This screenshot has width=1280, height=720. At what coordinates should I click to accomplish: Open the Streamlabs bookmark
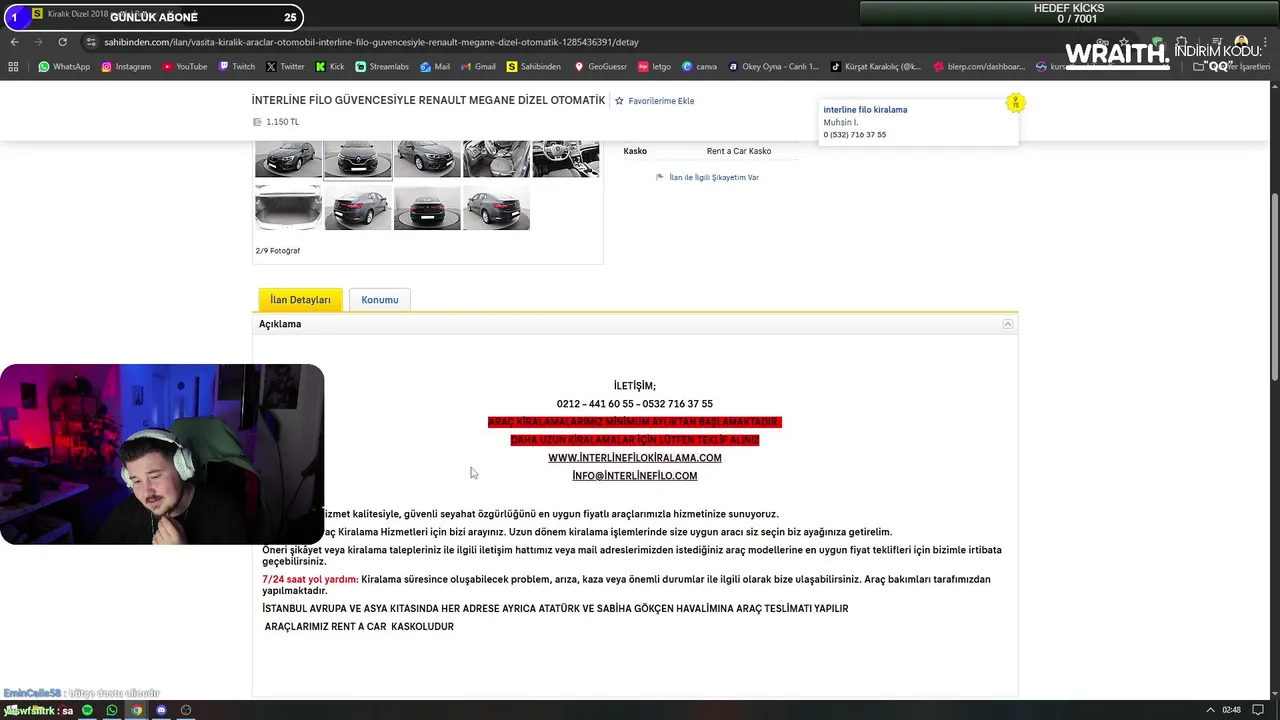coord(382,67)
